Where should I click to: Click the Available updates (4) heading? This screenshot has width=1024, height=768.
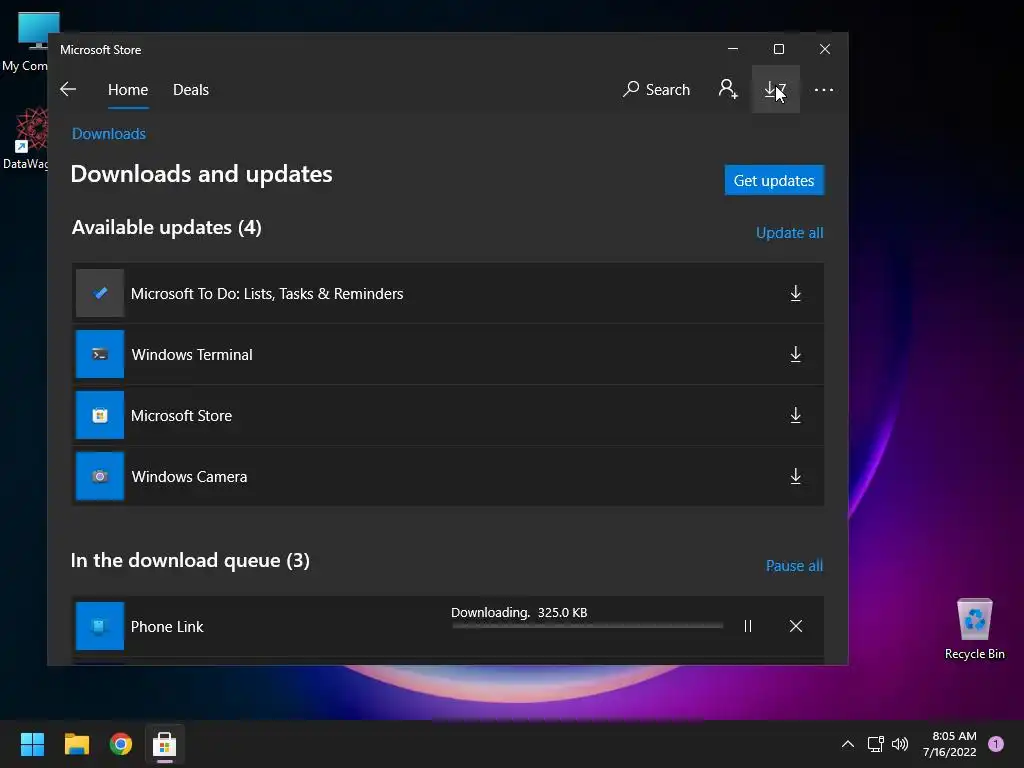click(x=167, y=227)
